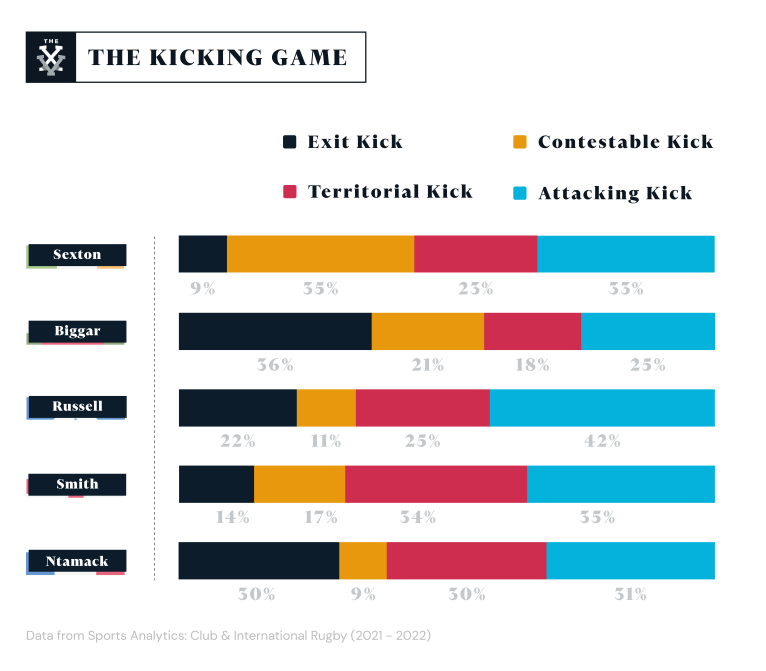Click Ntamack's orange contestable kick bar

[363, 561]
